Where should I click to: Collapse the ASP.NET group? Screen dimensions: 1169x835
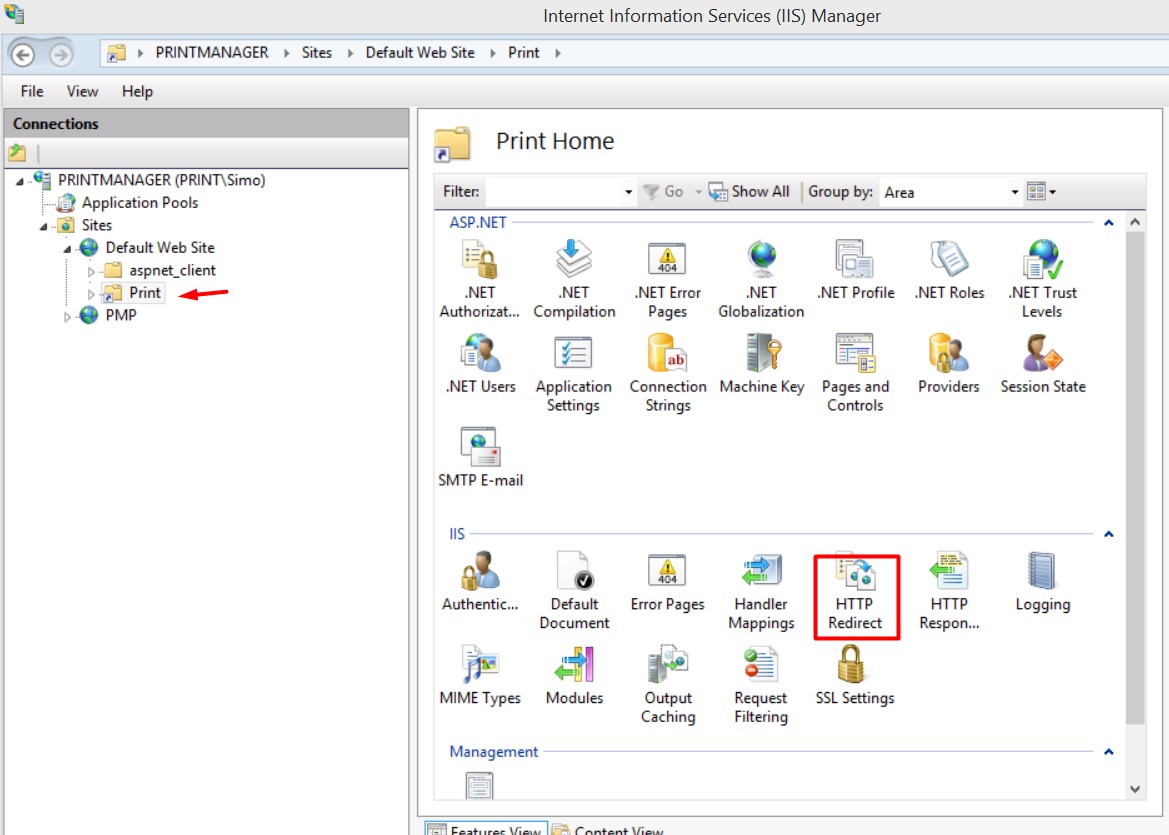pyautogui.click(x=1109, y=223)
